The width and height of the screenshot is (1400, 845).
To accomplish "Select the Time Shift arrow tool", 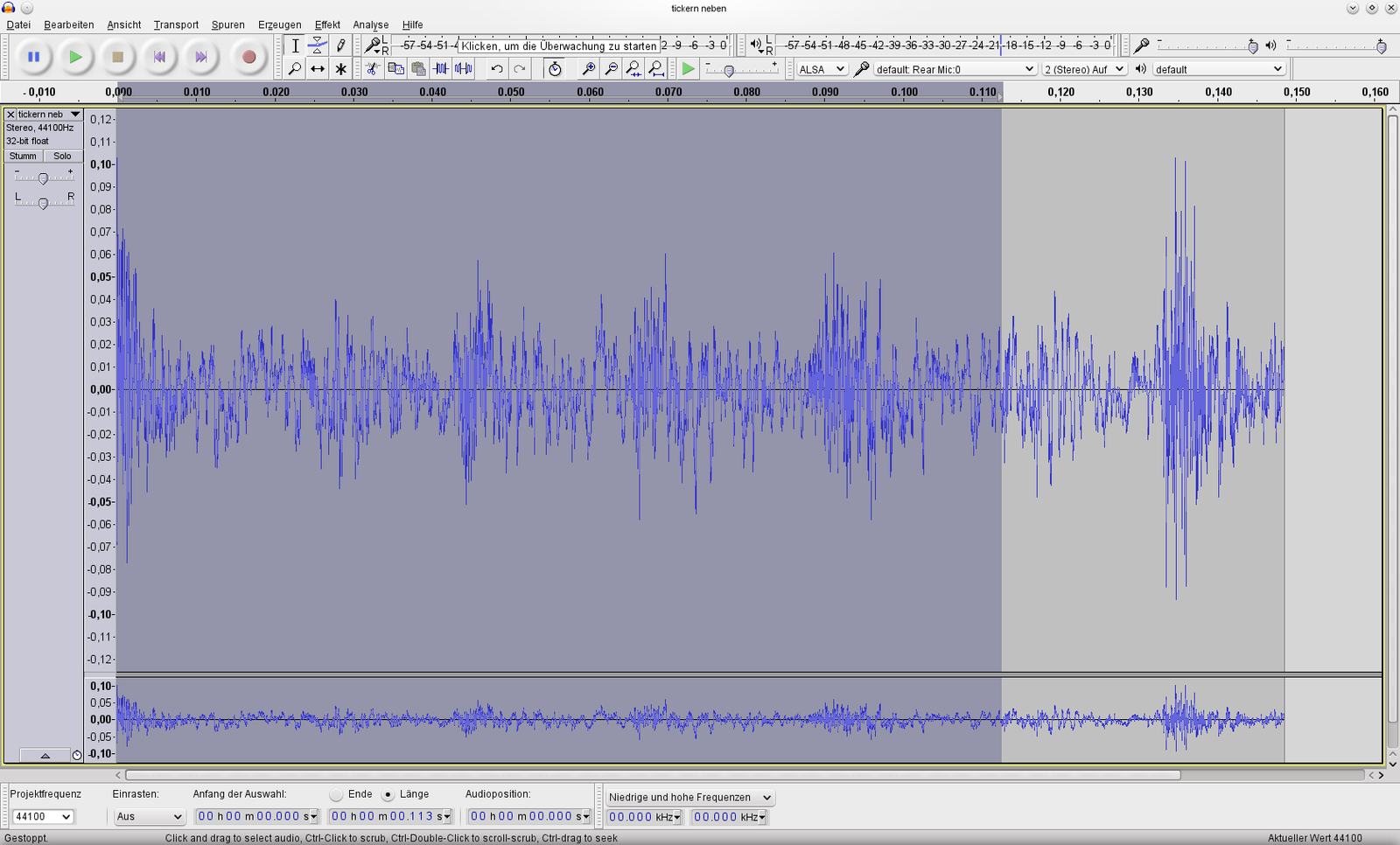I will click(x=318, y=68).
